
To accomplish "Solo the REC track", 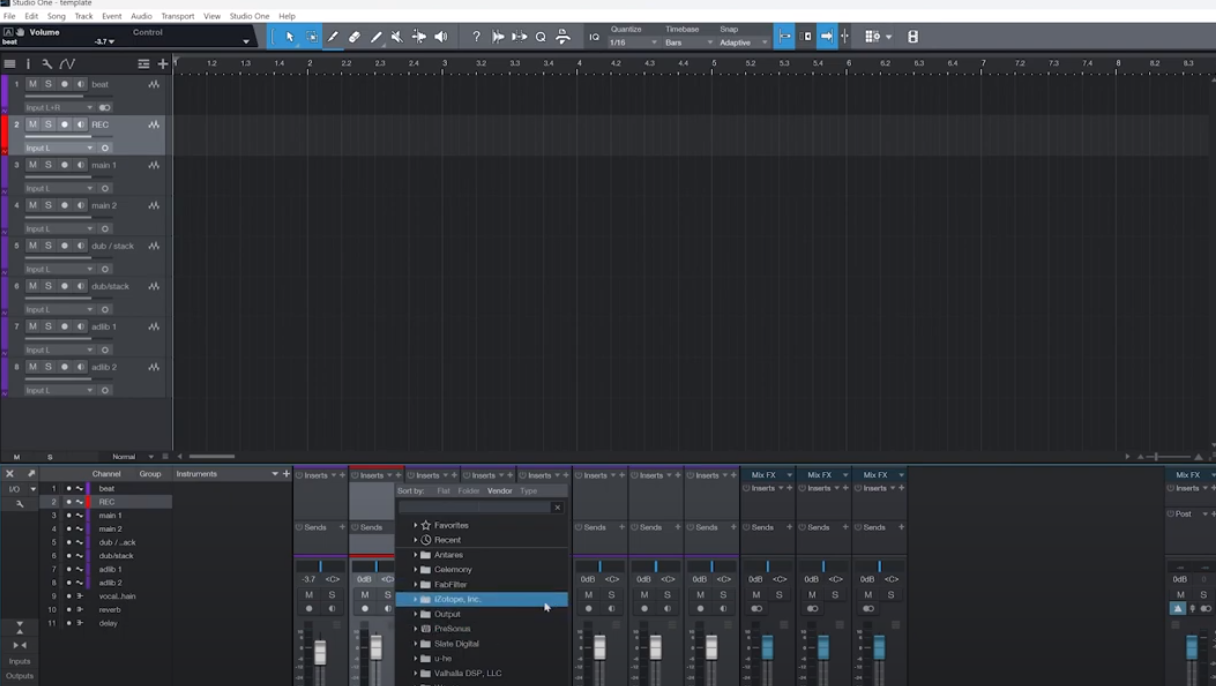I will 48,125.
